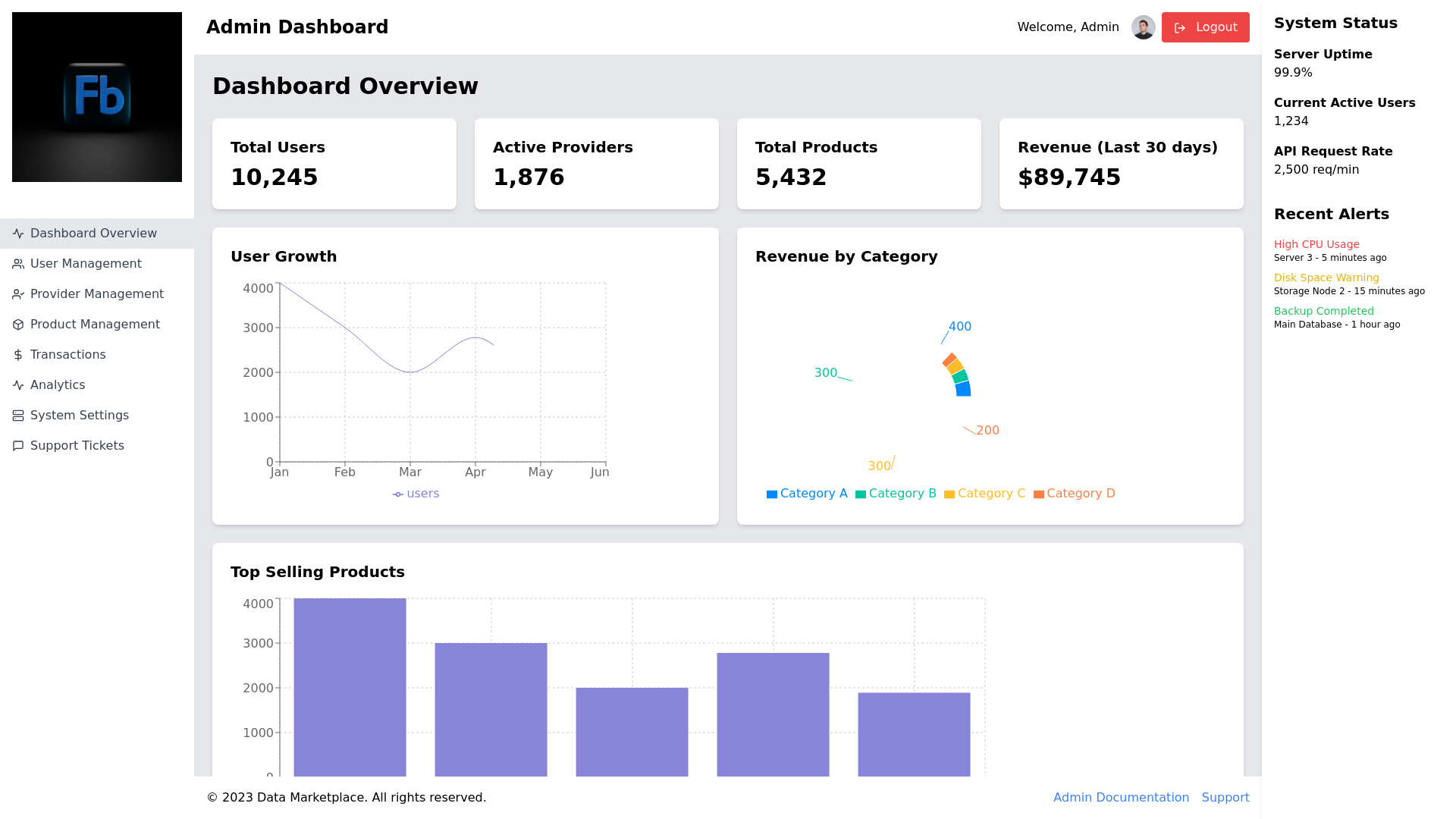Click the blue pie chart slice

[x=963, y=389]
